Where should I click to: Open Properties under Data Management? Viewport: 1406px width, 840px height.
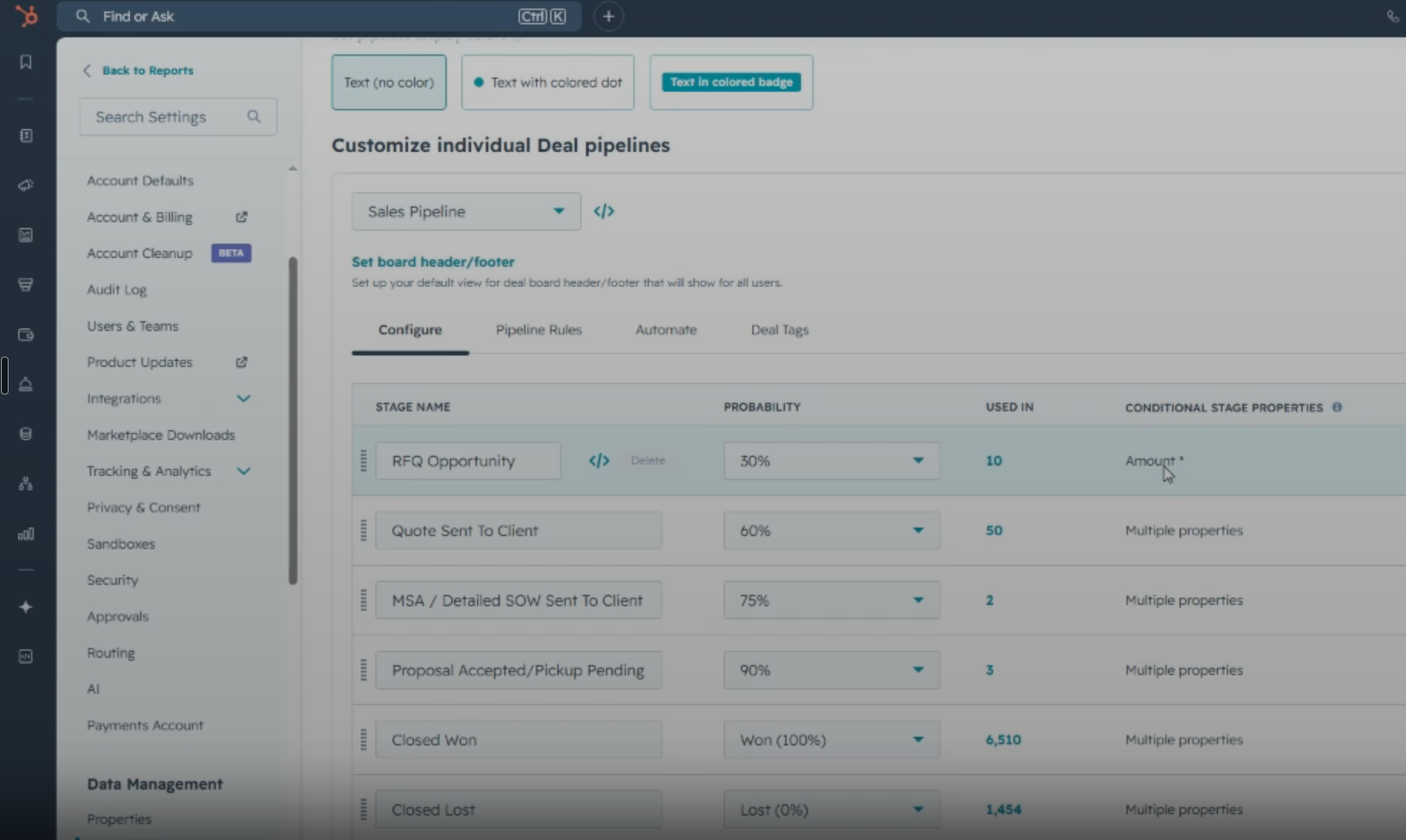tap(119, 819)
